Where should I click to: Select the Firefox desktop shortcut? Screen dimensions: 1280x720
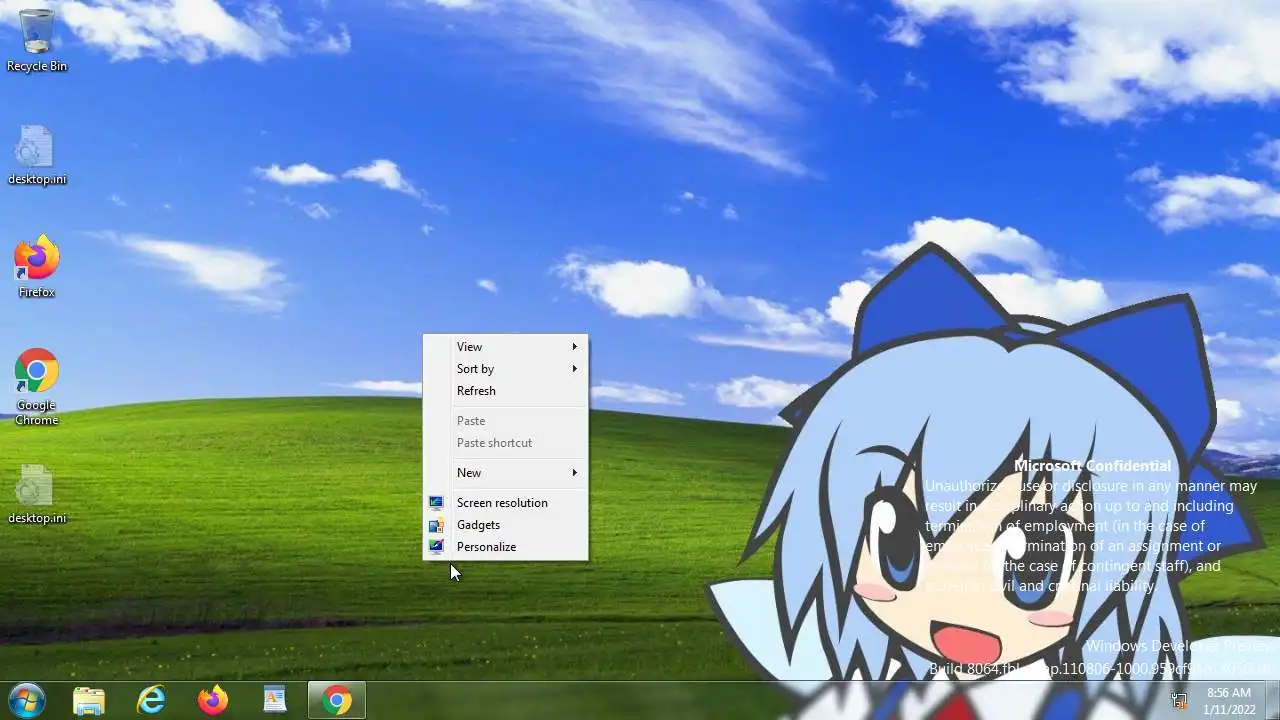[x=37, y=267]
